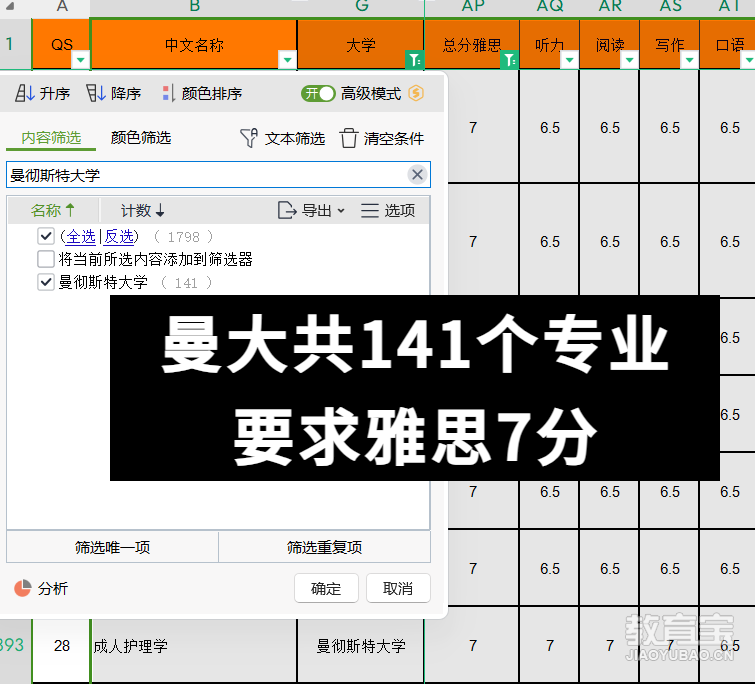Image resolution: width=755 pixels, height=684 pixels.
Task: Click the 全选 link
Action: (81, 236)
